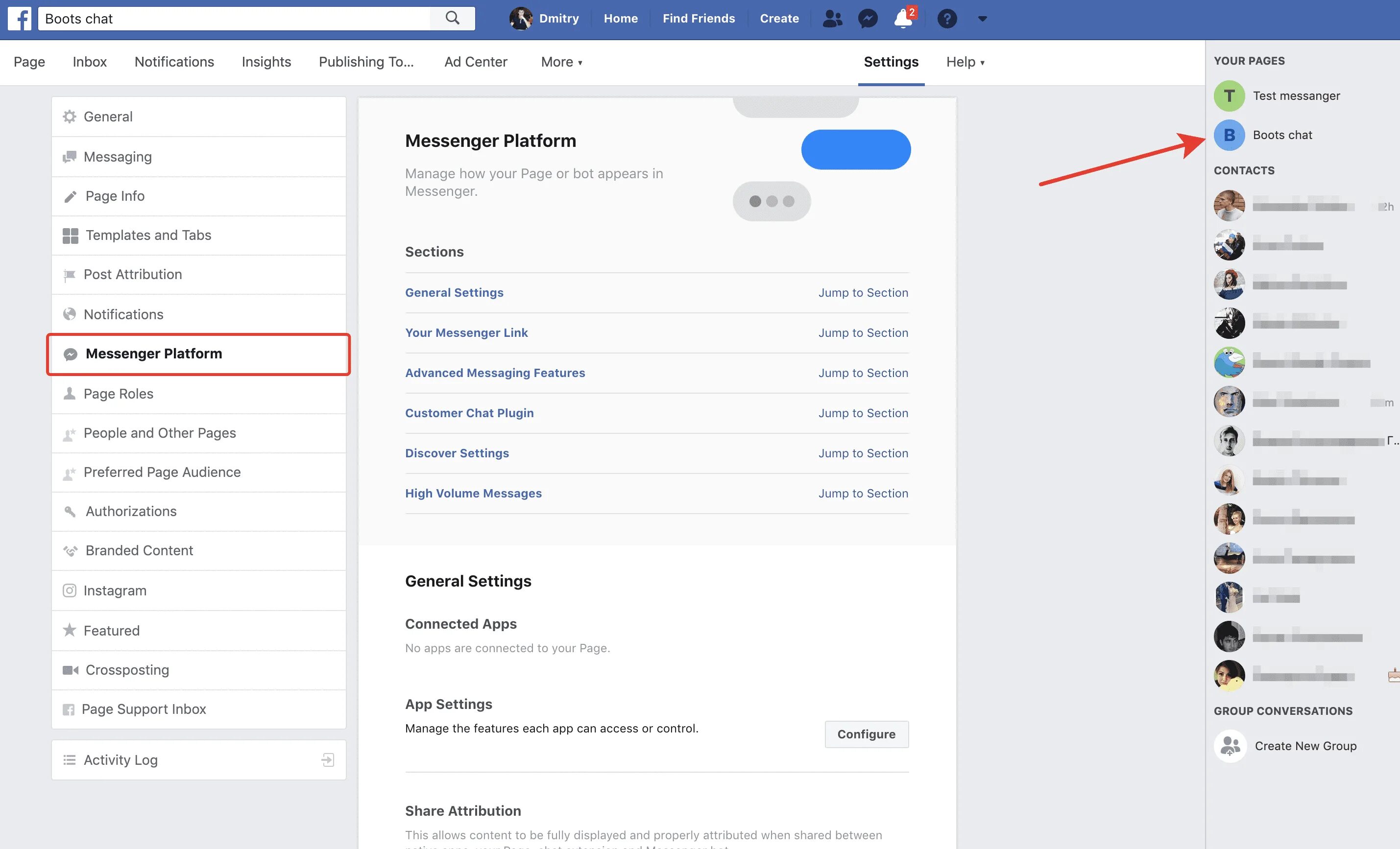Open the Publishing Tools tab
1400x849 pixels.
coord(366,62)
